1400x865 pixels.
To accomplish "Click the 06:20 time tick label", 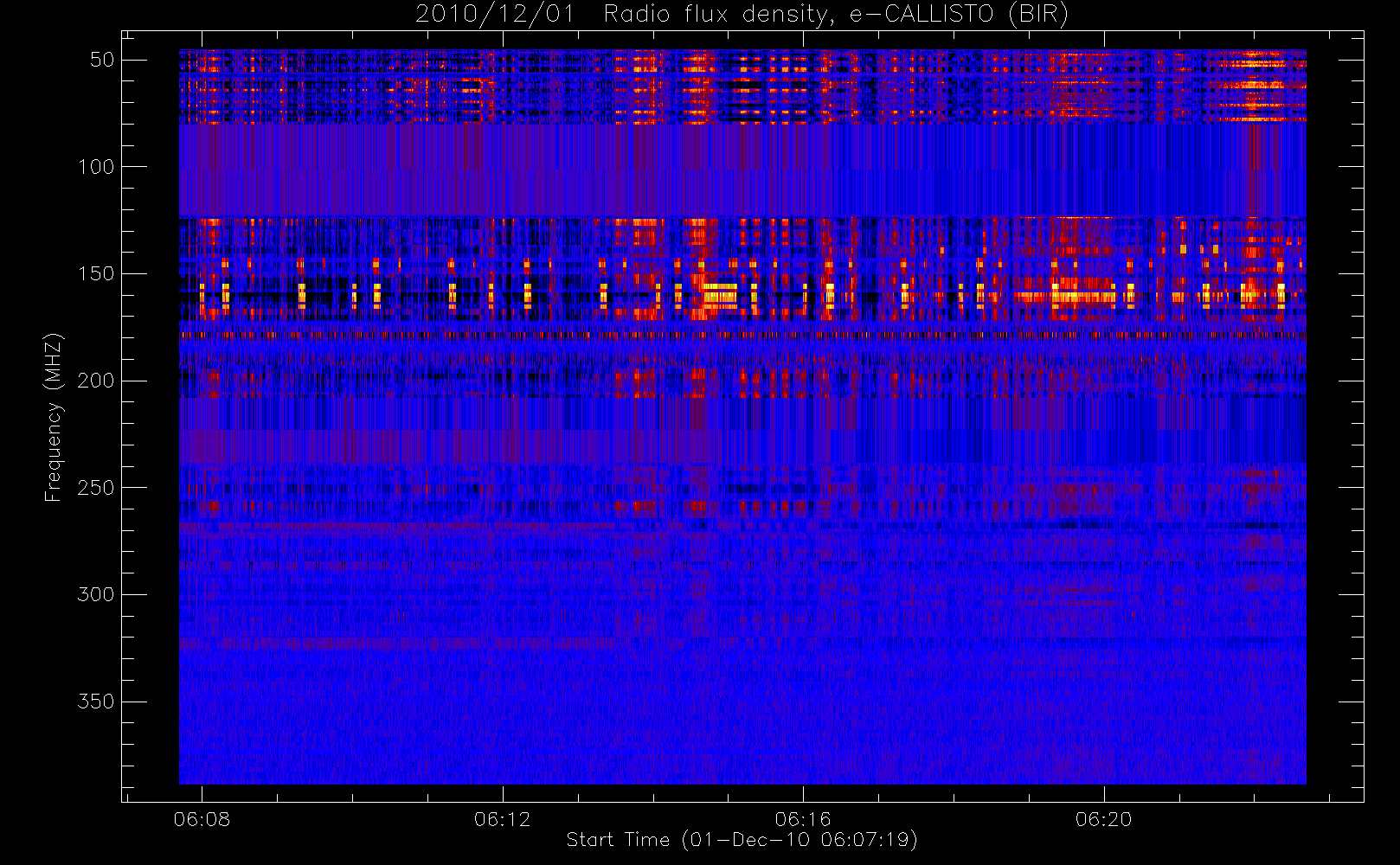I will tap(1104, 819).
